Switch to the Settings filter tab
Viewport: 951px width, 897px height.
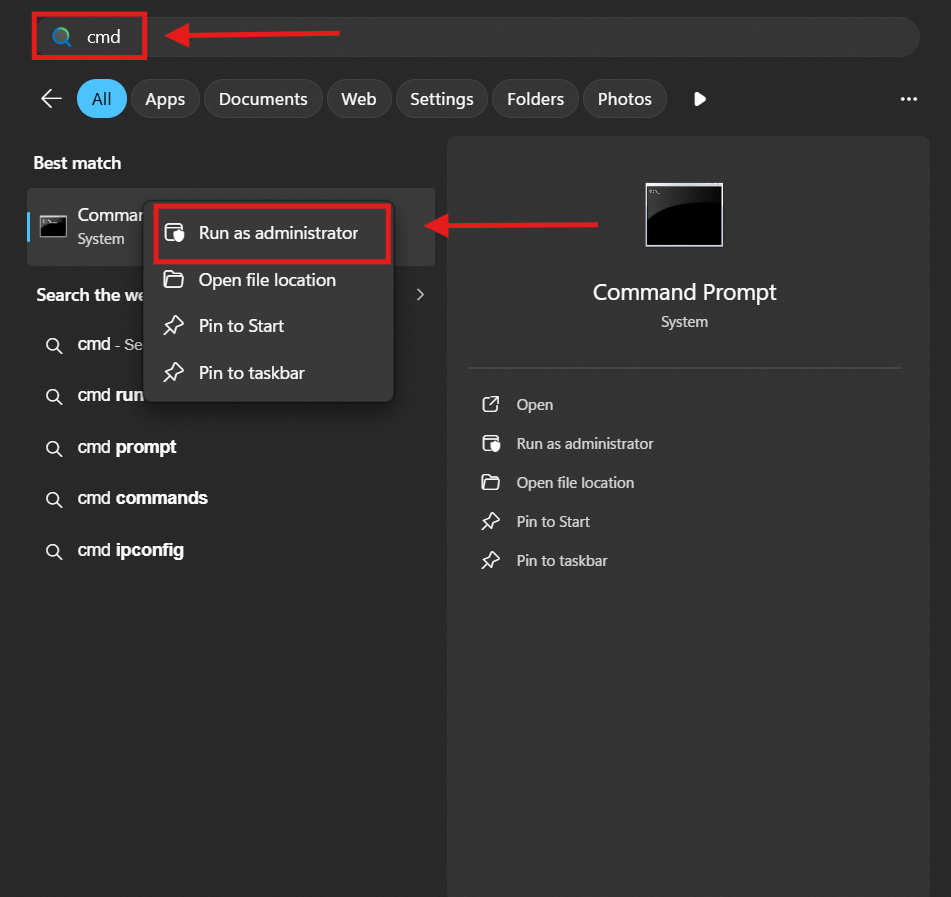(442, 99)
